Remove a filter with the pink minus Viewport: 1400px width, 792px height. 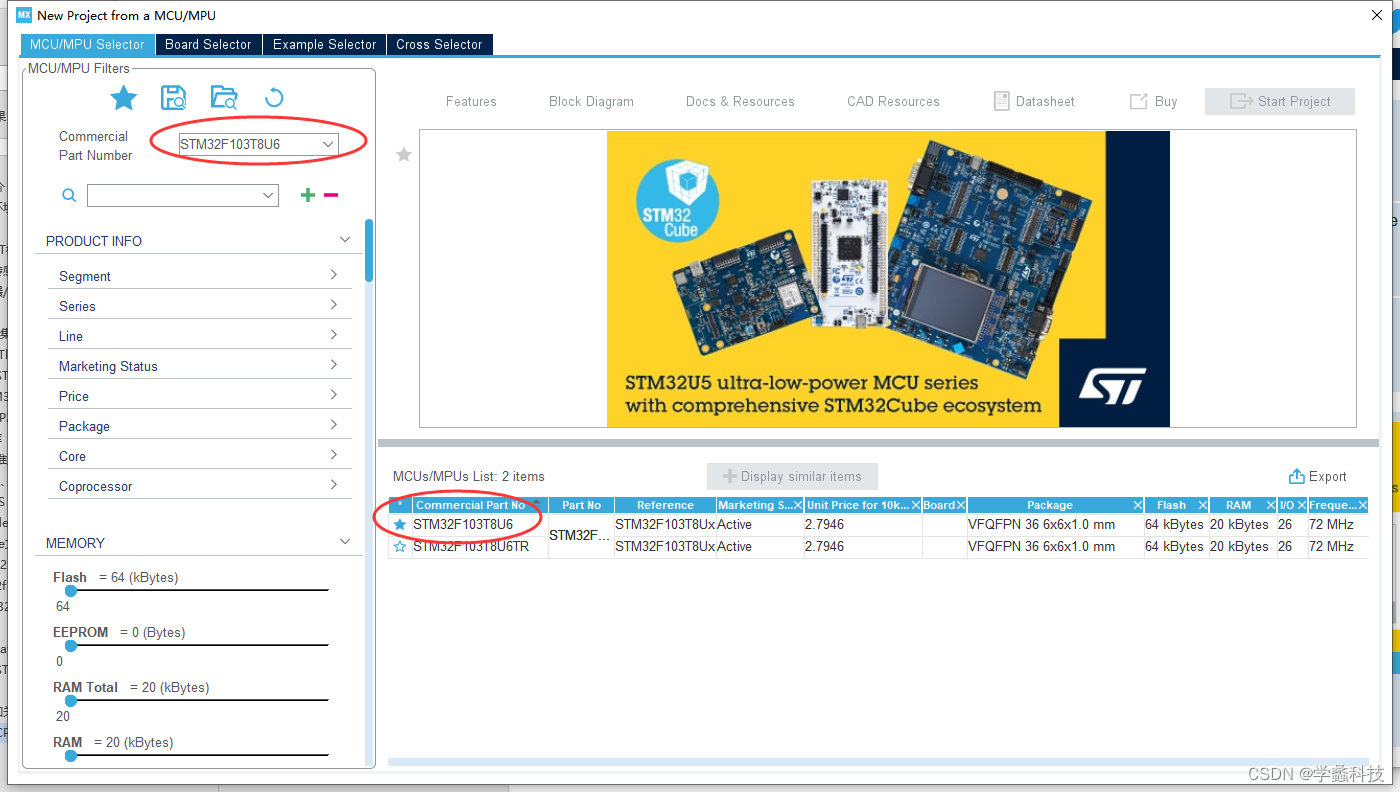click(x=331, y=195)
